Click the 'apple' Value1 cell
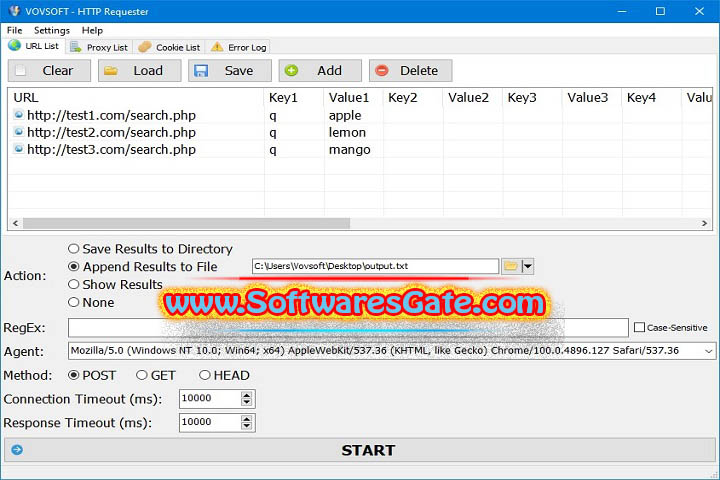Viewport: 720px width, 480px height. (x=345, y=115)
